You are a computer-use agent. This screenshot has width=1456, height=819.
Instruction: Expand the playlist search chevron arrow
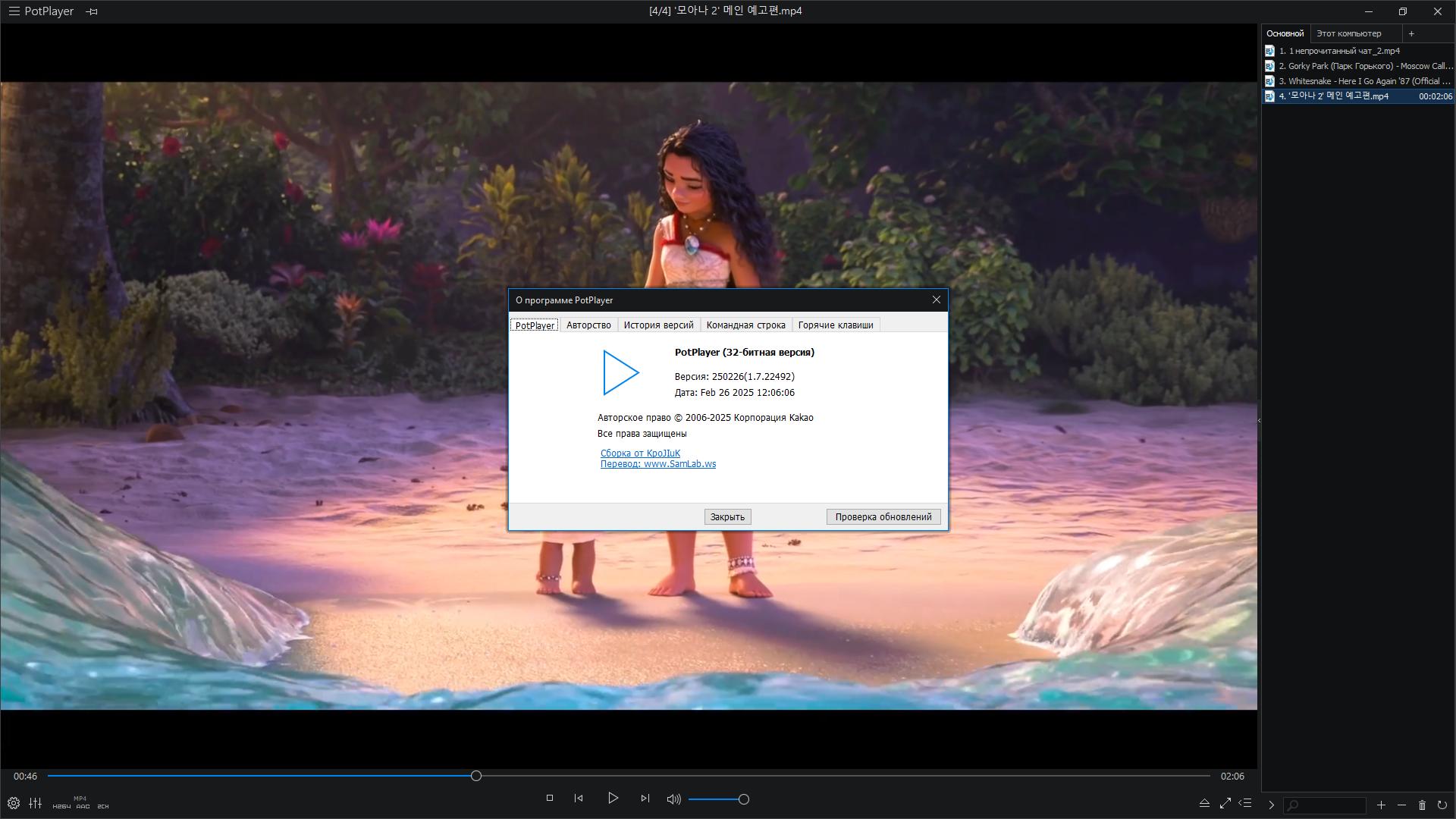tap(1272, 805)
